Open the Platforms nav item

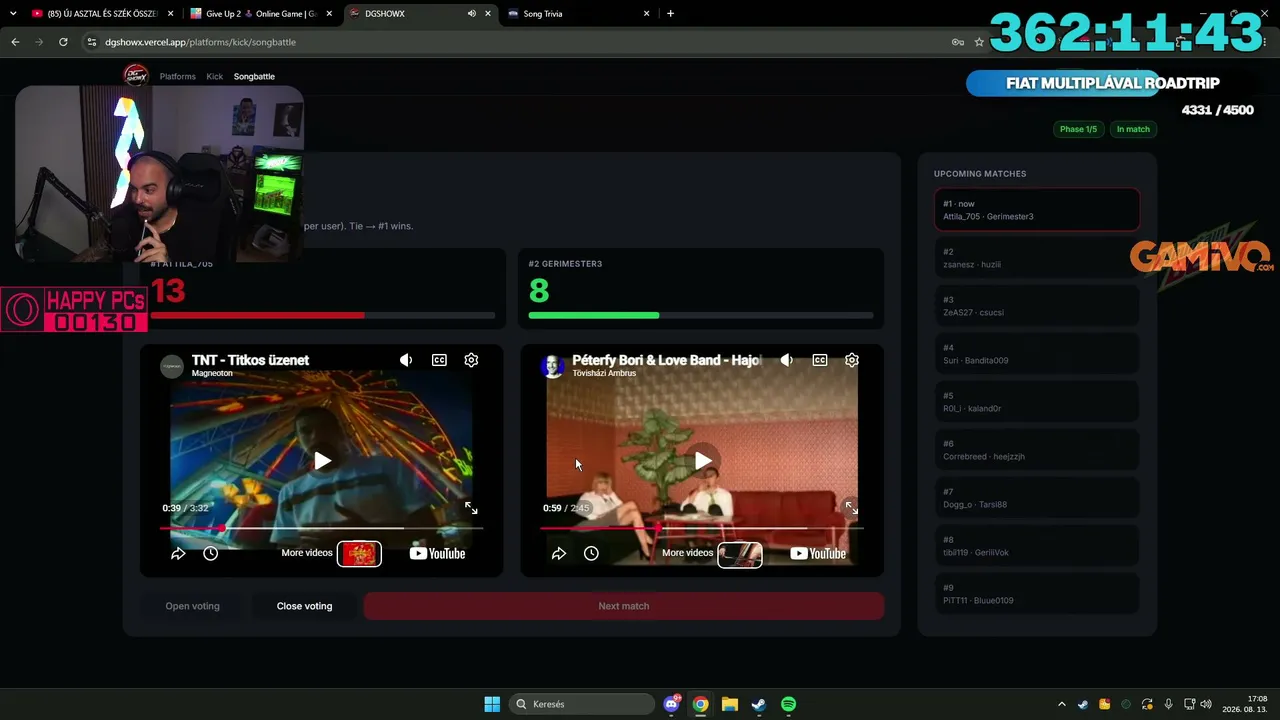[178, 76]
